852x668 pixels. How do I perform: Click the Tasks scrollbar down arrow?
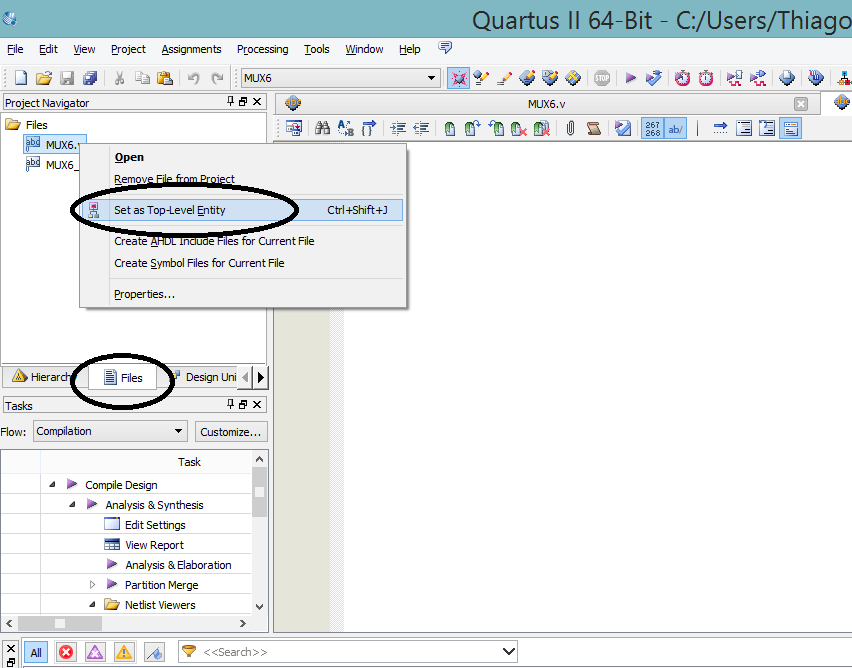259,607
